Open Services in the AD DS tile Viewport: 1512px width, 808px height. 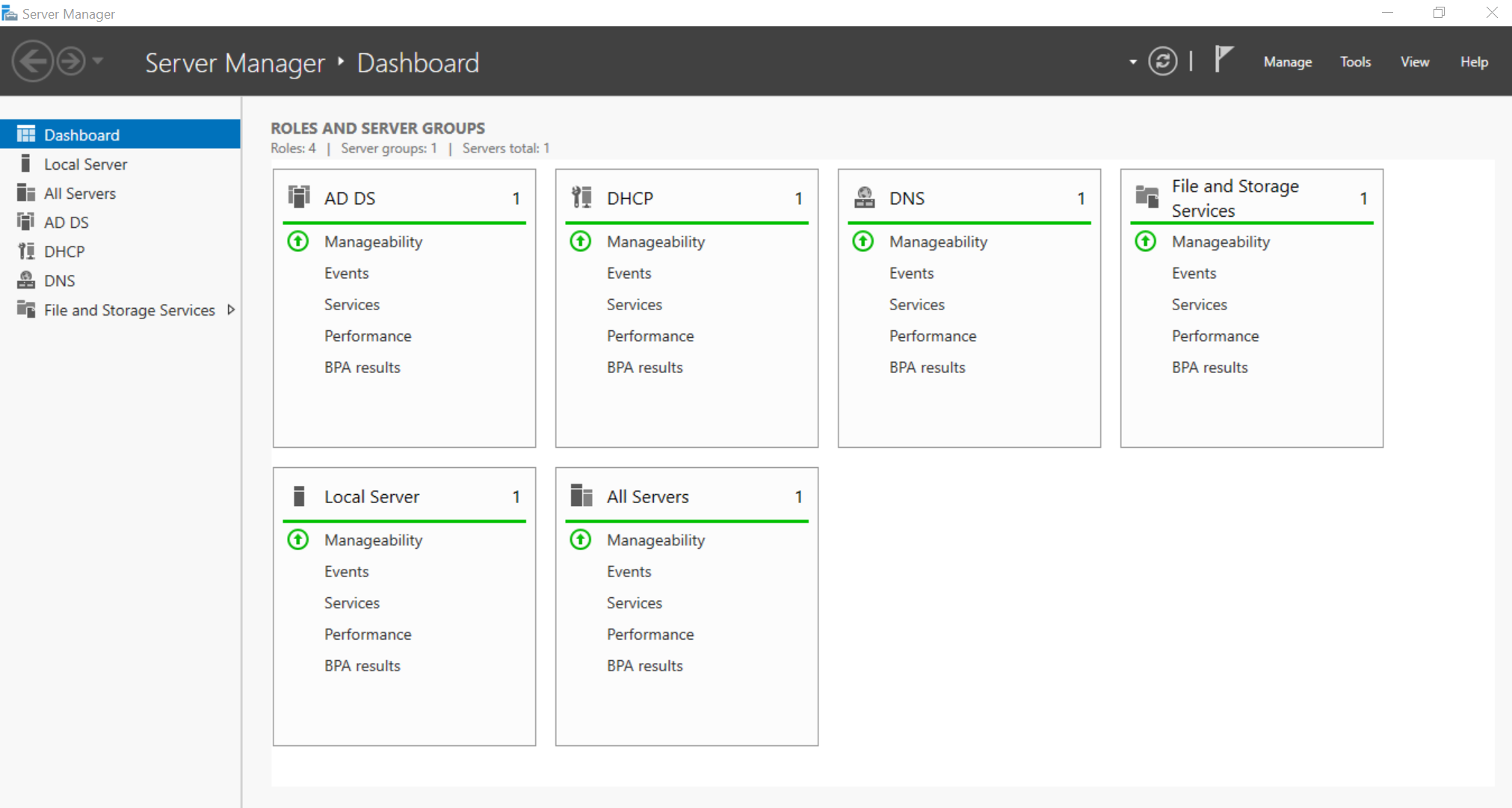click(351, 304)
